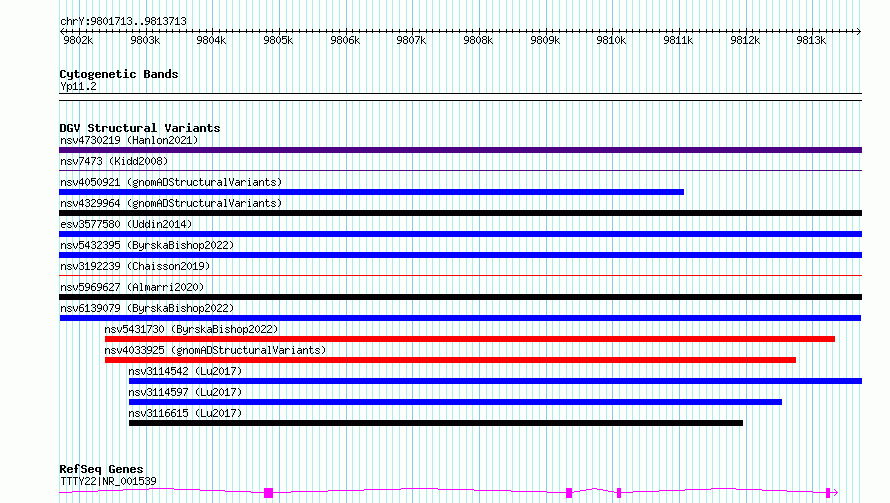Open nsv4033925 gnomAD variant label
This screenshot has height=503, width=890.
coord(215,350)
